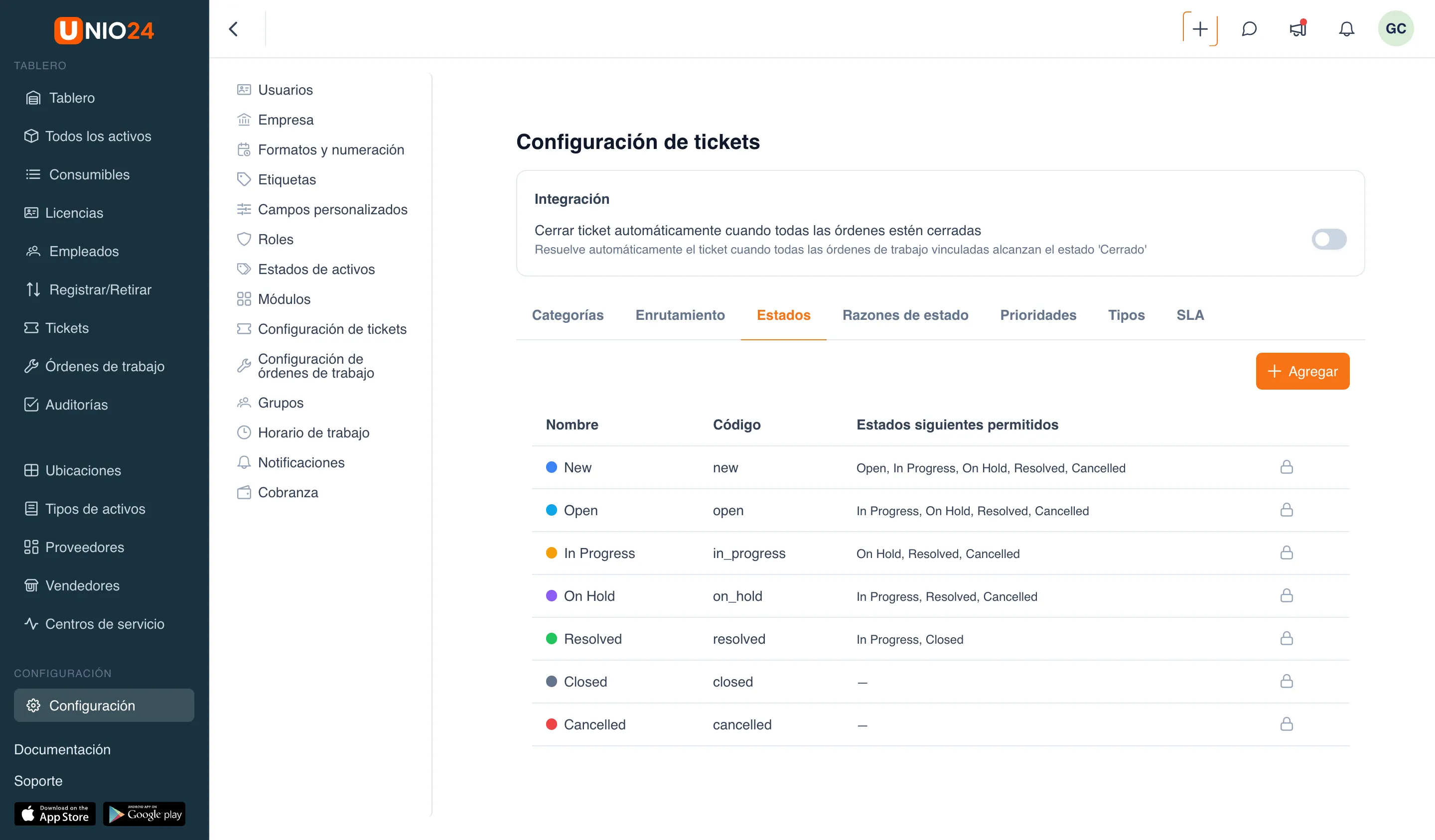The image size is (1435, 840).
Task: Toggle auto-close ticket when orders closed
Action: [1328, 239]
